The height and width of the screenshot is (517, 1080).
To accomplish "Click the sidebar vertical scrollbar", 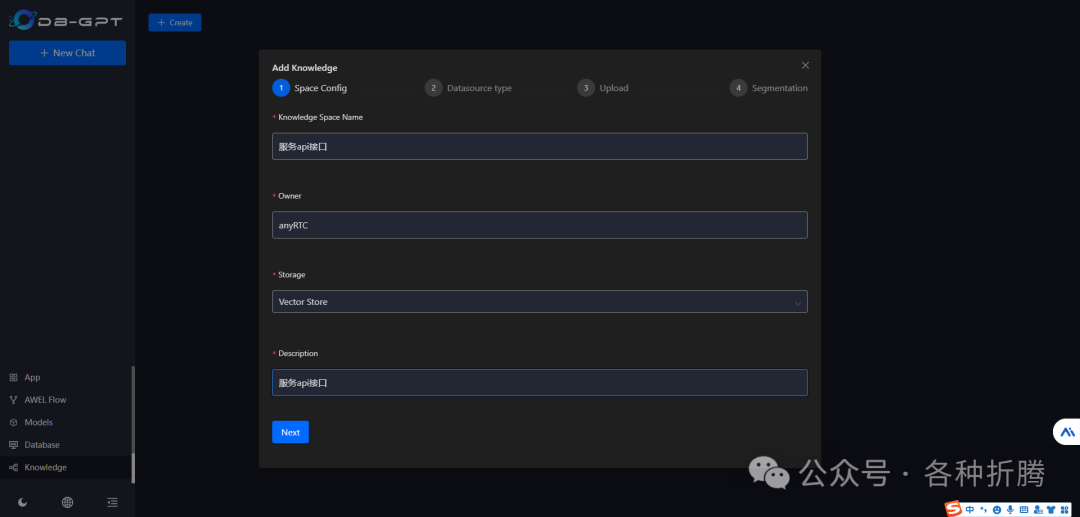I will [133, 423].
